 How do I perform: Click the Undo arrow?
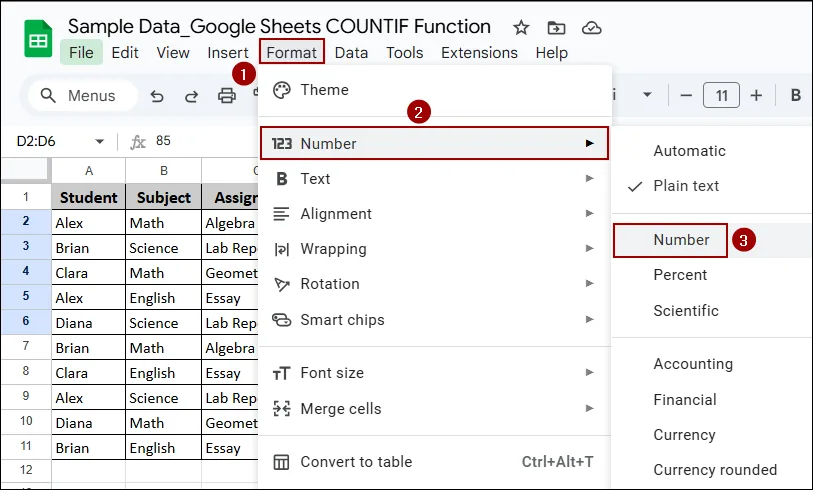(x=157, y=96)
